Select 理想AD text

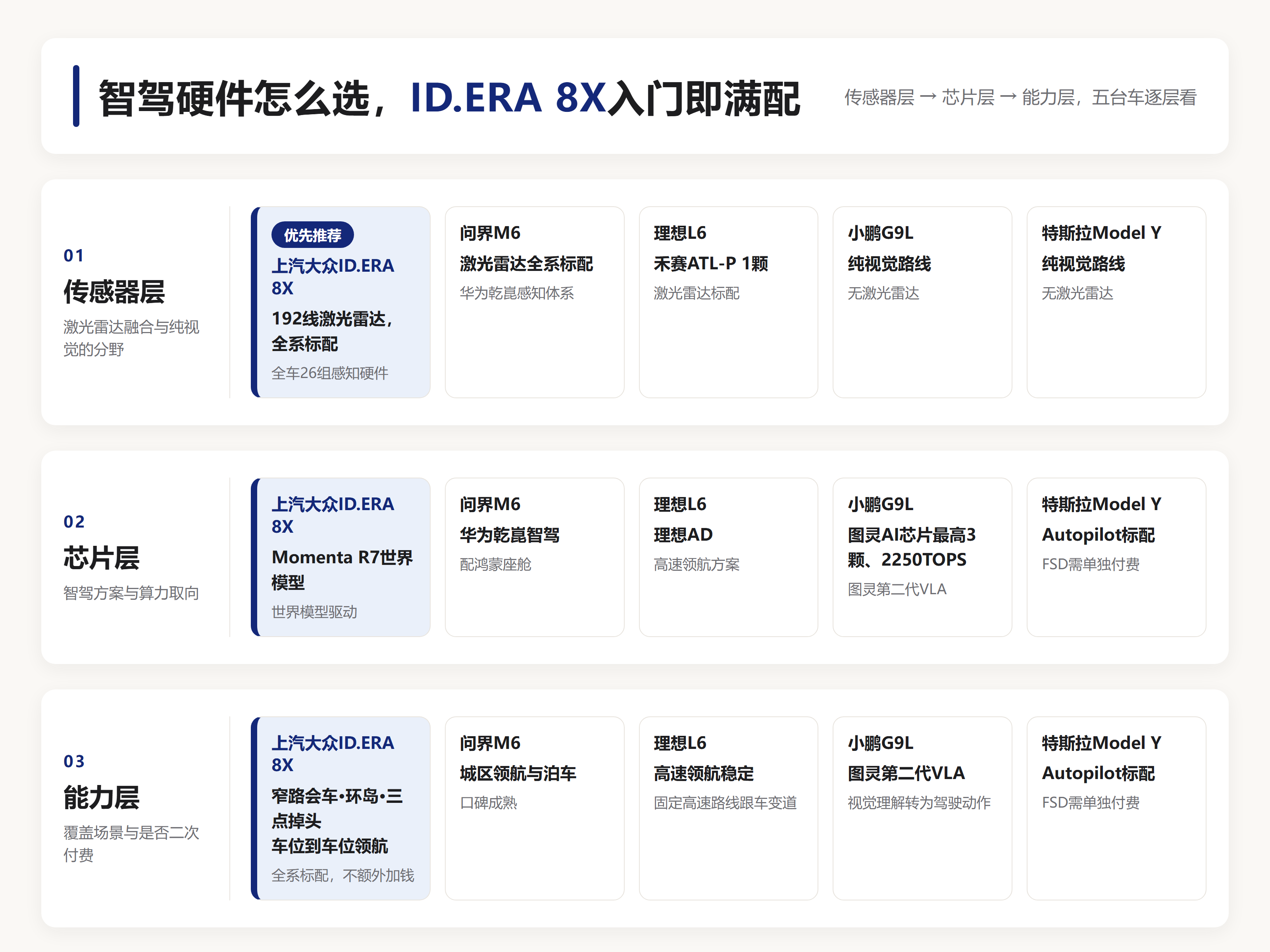tap(683, 535)
